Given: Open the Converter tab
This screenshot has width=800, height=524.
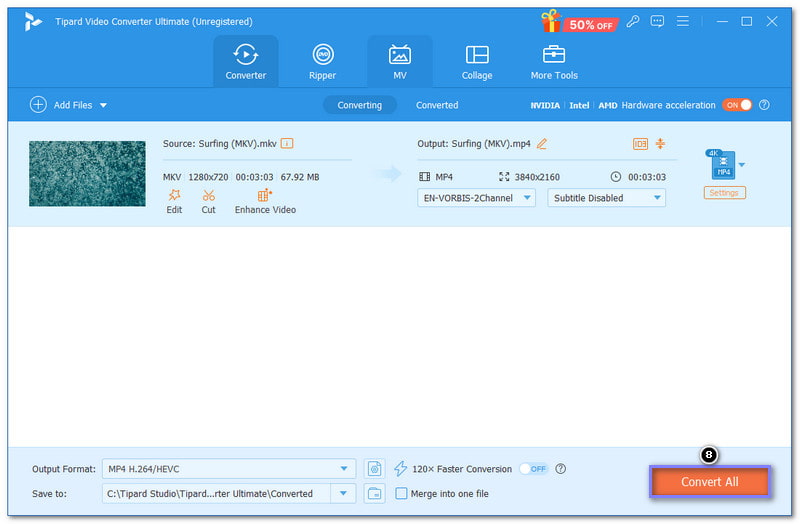Looking at the screenshot, I should [x=245, y=61].
